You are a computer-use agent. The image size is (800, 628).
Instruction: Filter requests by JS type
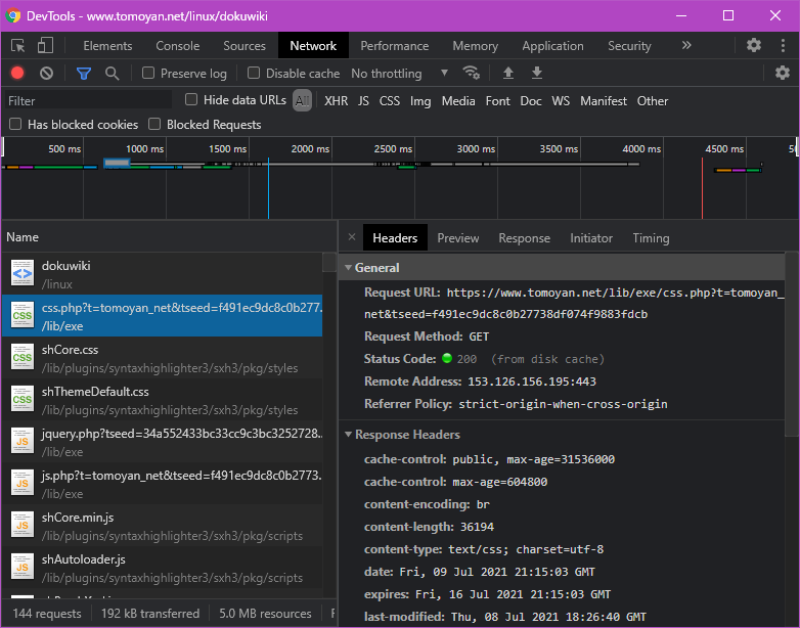363,101
